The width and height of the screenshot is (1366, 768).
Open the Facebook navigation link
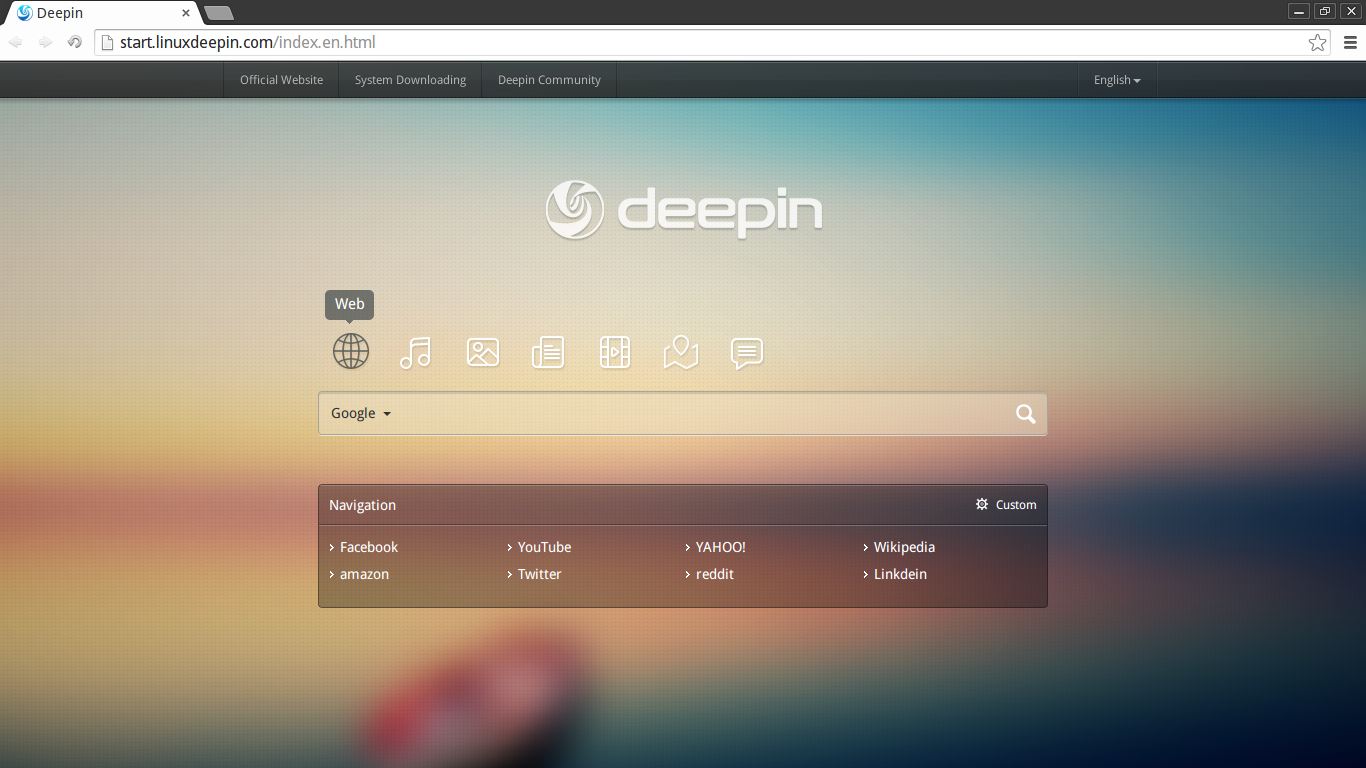pyautogui.click(x=369, y=547)
